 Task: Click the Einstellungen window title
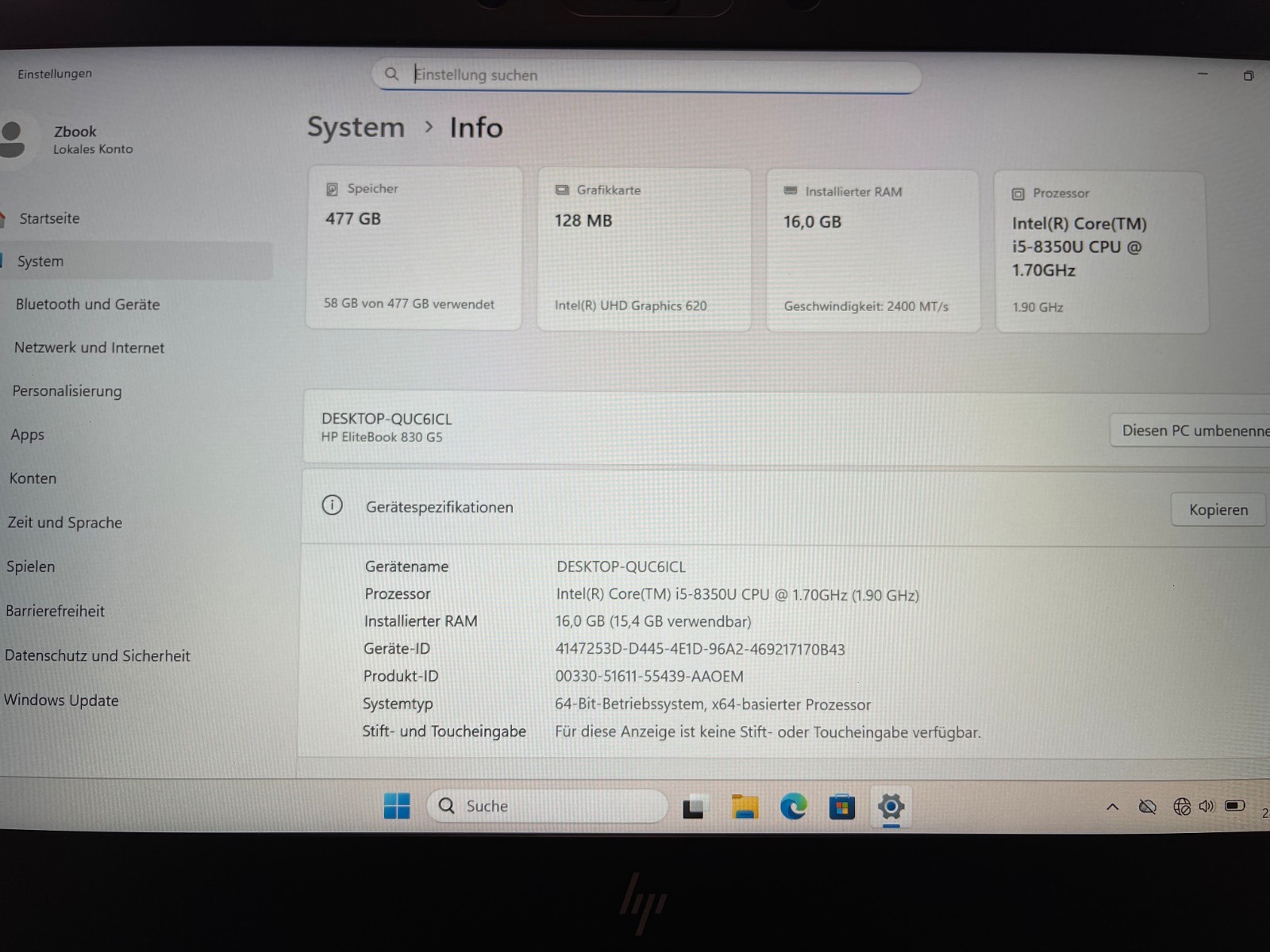point(55,74)
